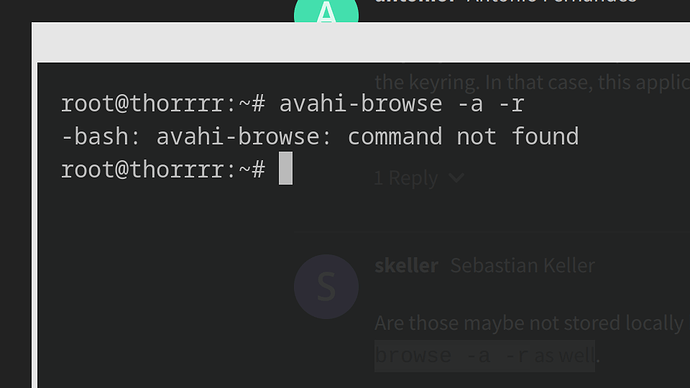
Task: Click the 'Are those maybe not stored locally' comment
Action: point(529,323)
